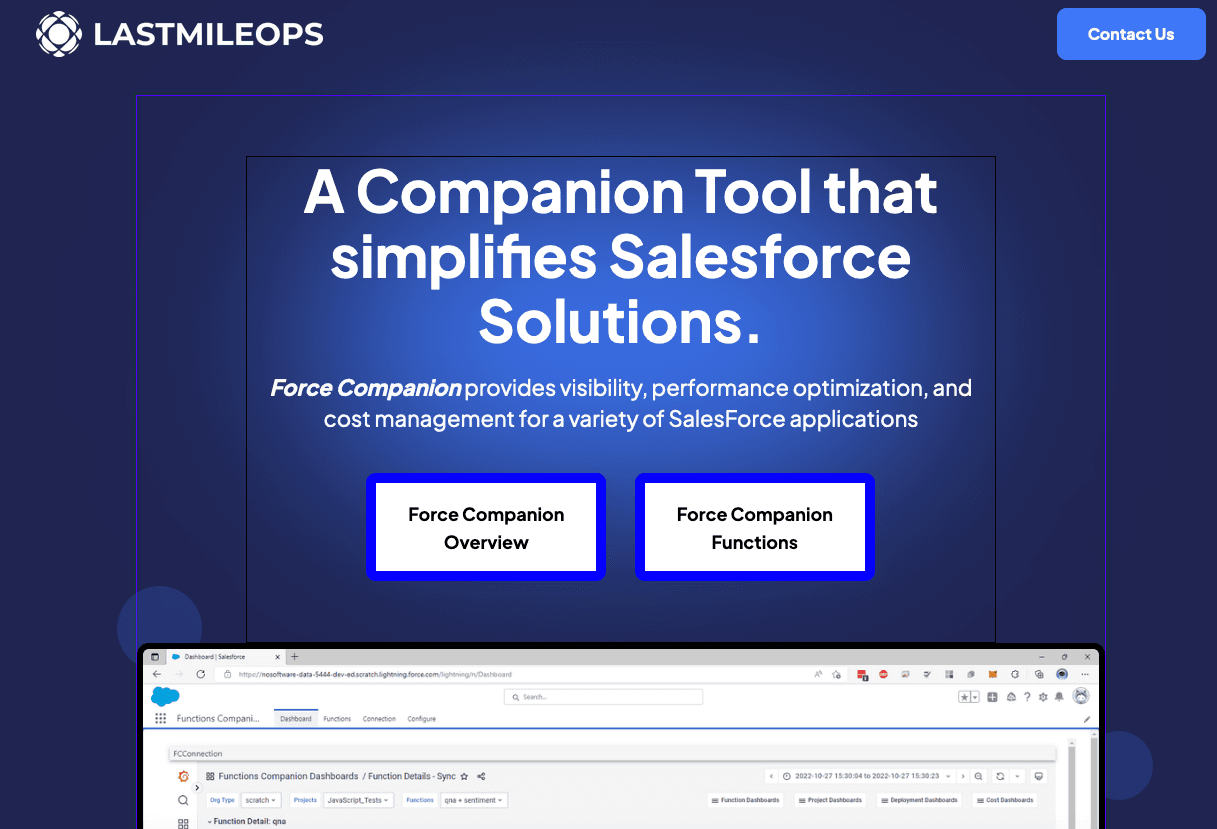Open the Salesforce setup gear

(x=1043, y=697)
